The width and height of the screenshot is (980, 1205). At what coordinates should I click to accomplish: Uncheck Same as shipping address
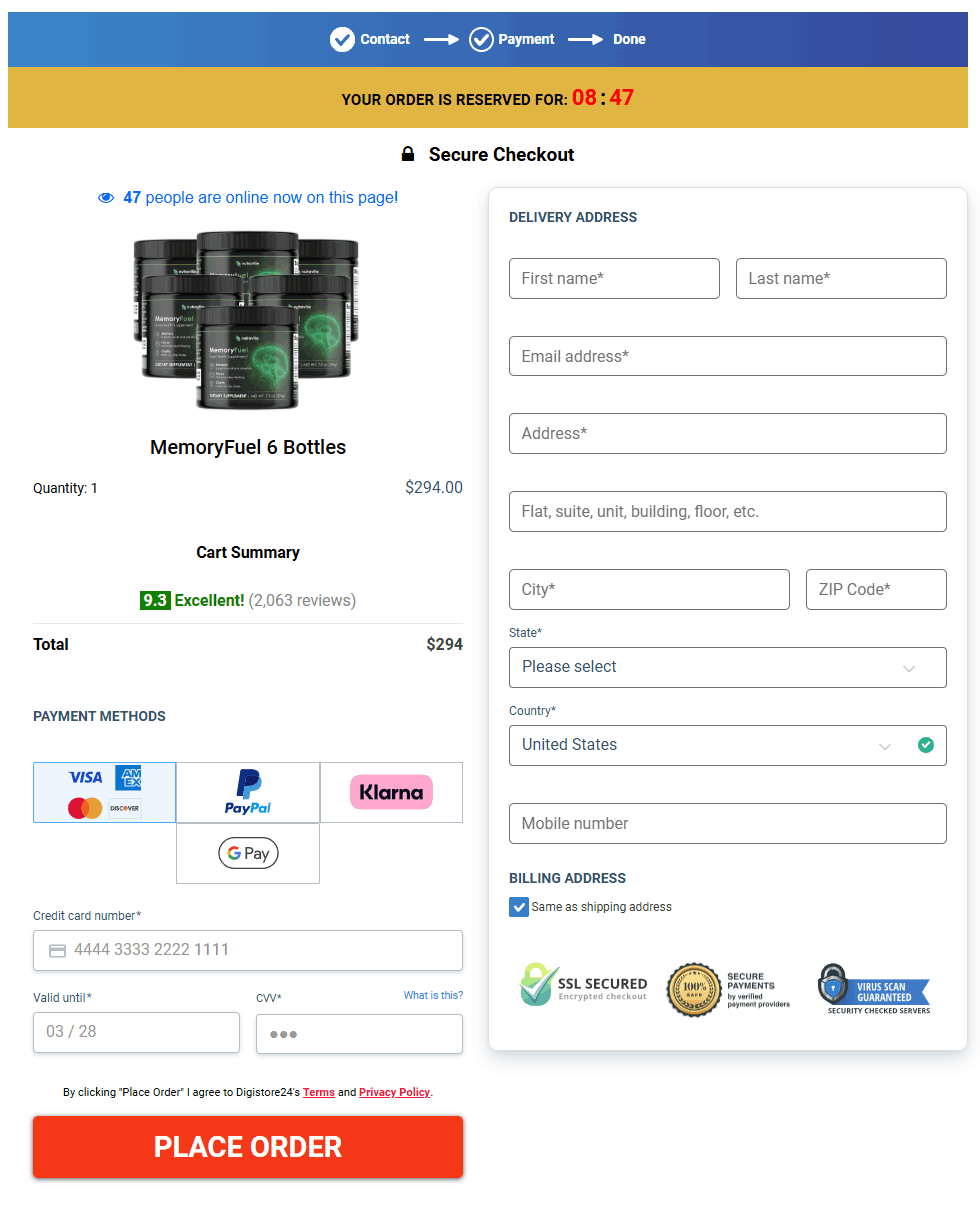(x=519, y=907)
